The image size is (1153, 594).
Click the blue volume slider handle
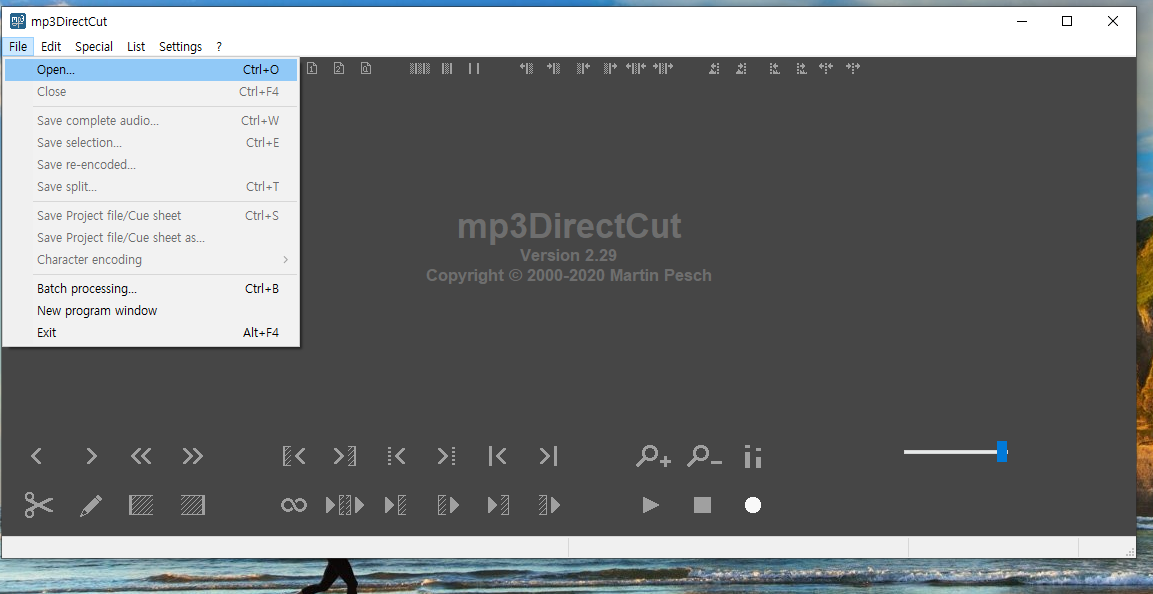(1002, 451)
